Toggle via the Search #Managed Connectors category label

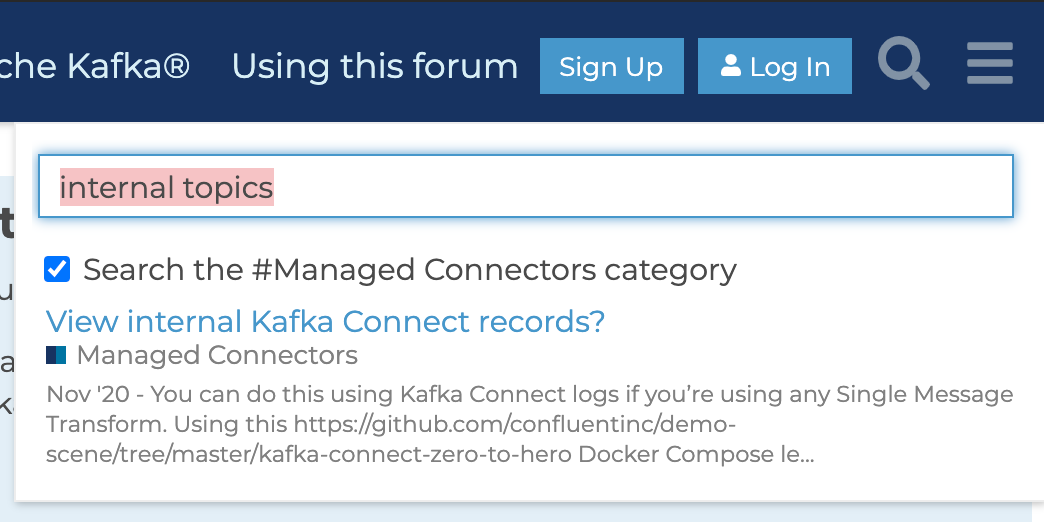(409, 270)
